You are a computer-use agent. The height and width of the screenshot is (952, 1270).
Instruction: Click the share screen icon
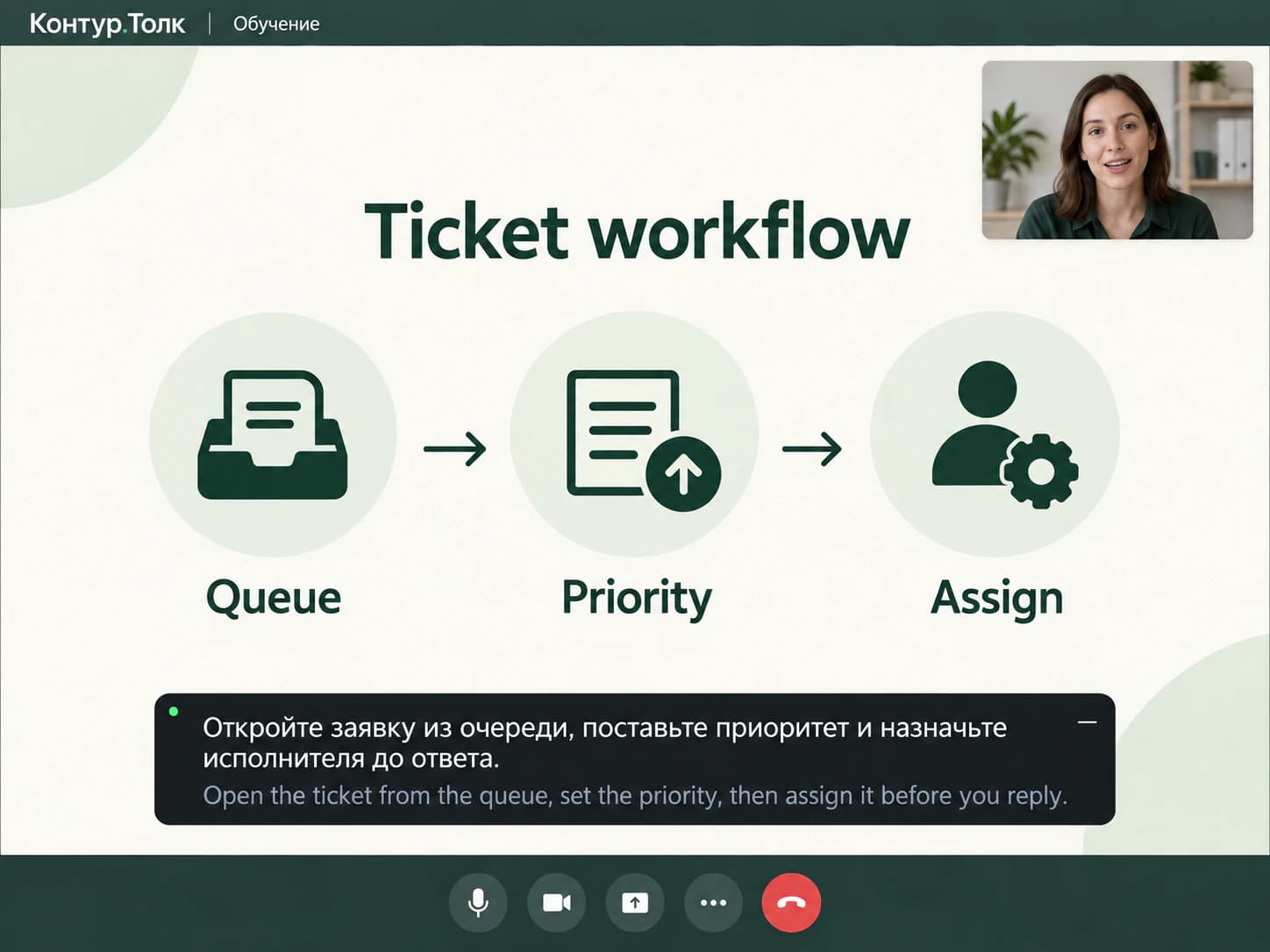(635, 902)
